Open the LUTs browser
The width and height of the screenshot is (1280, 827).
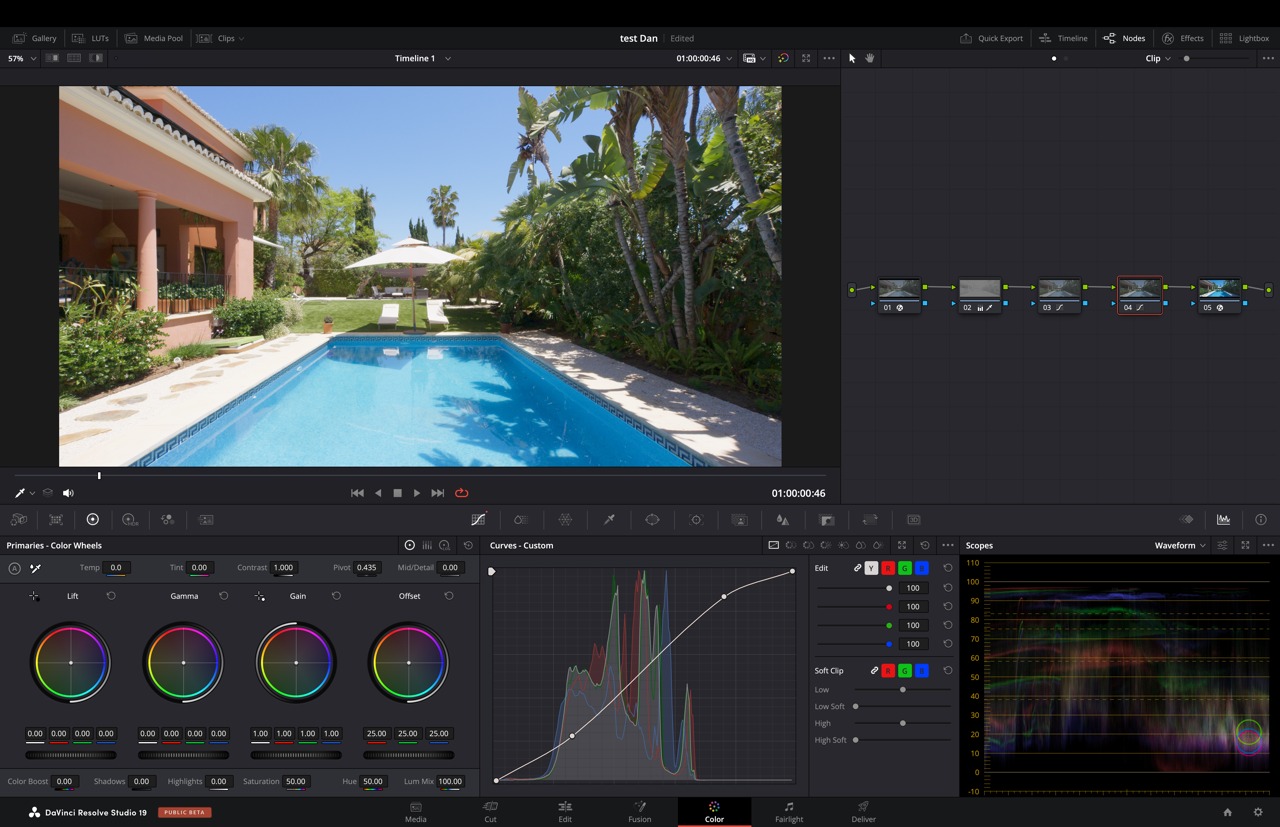[91, 39]
